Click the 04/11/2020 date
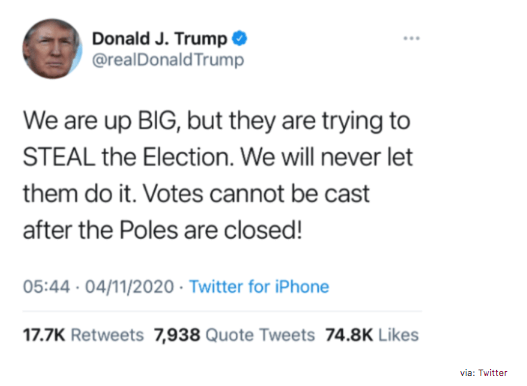 pos(129,287)
